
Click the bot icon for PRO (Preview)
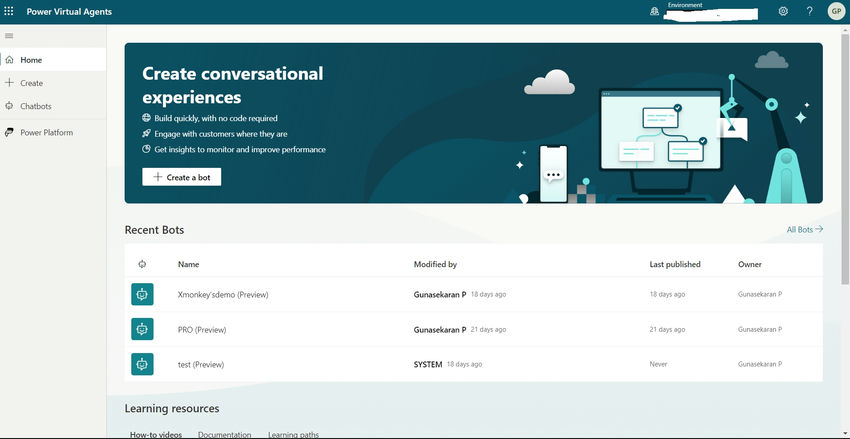pos(142,329)
